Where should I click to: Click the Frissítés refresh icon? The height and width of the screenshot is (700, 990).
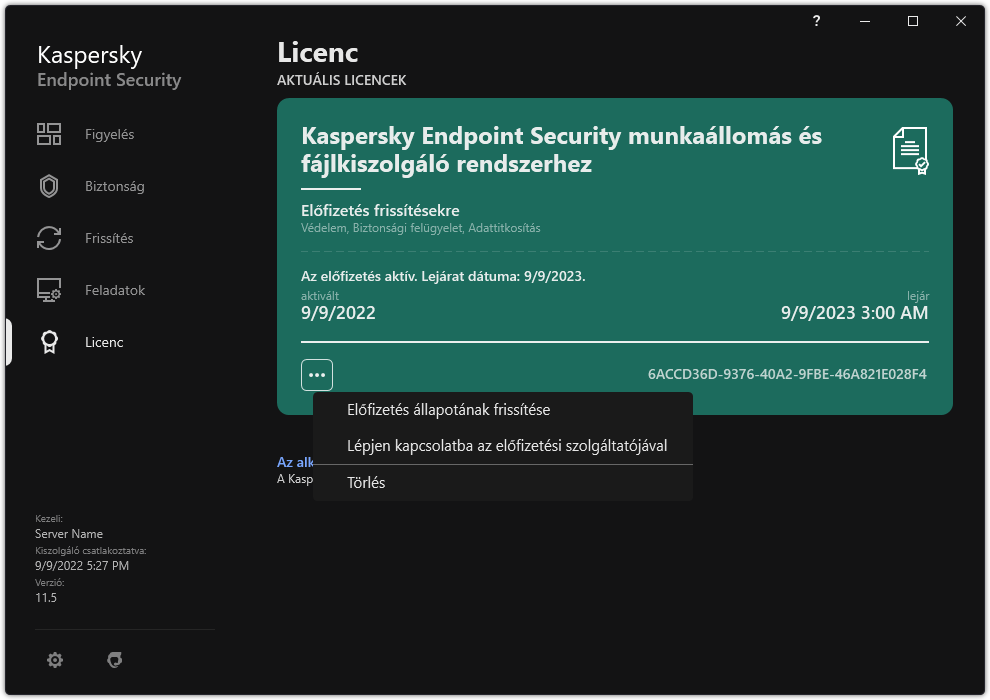pos(49,237)
